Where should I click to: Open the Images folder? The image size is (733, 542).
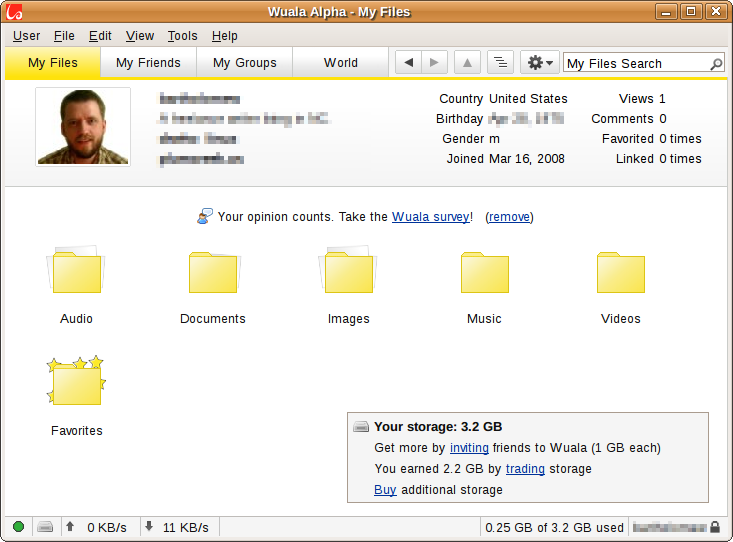pyautogui.click(x=348, y=270)
